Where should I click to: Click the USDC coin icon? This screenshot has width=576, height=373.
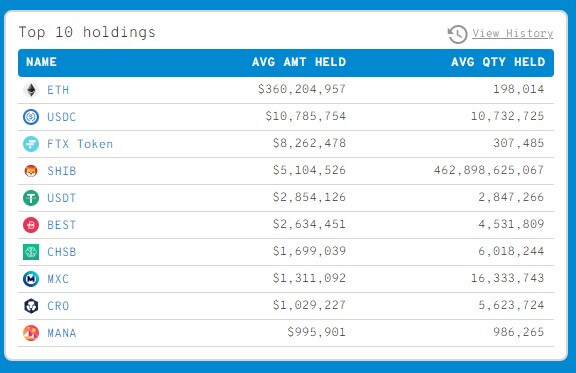click(31, 117)
